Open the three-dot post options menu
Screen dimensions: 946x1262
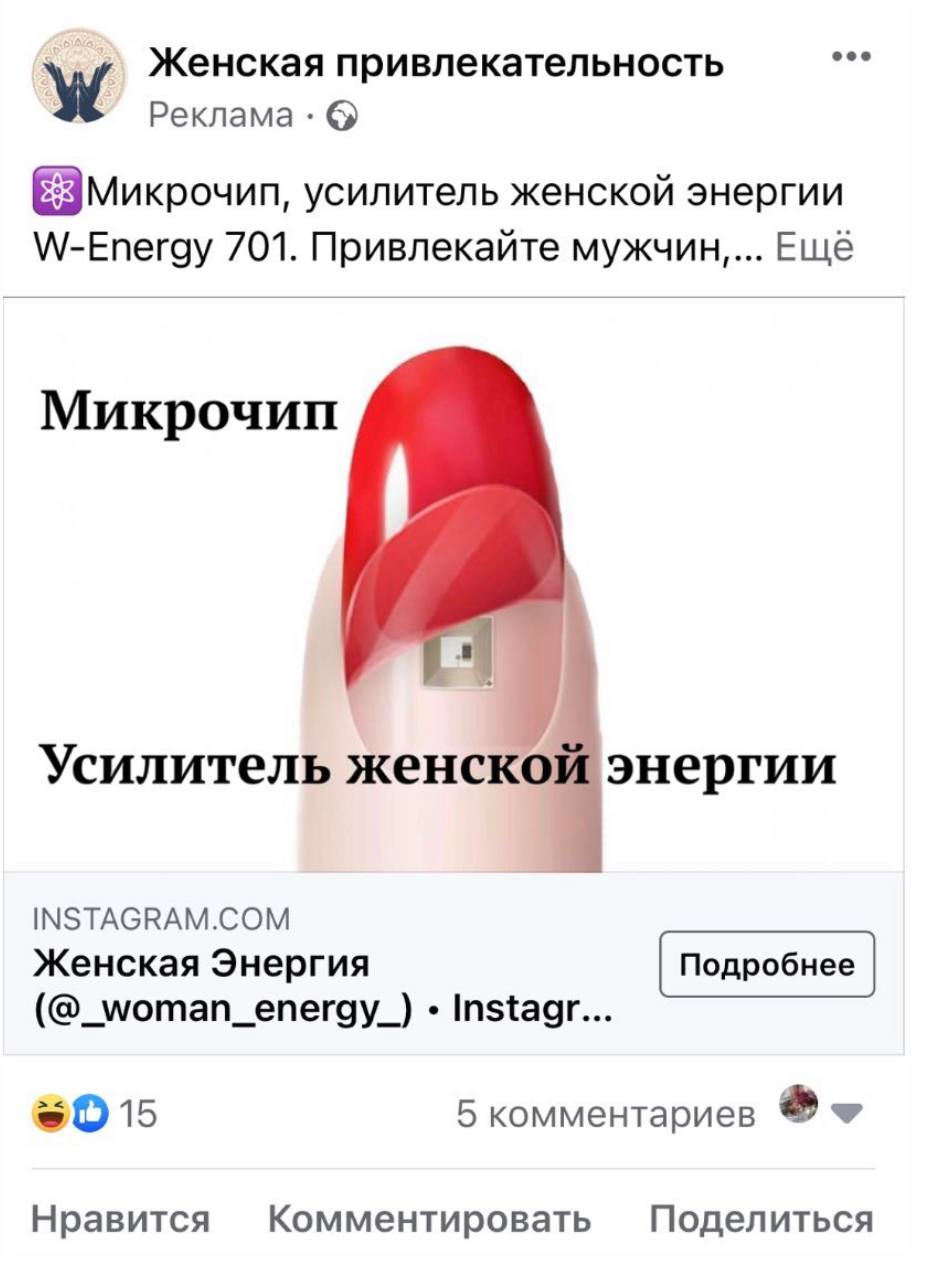(x=851, y=58)
